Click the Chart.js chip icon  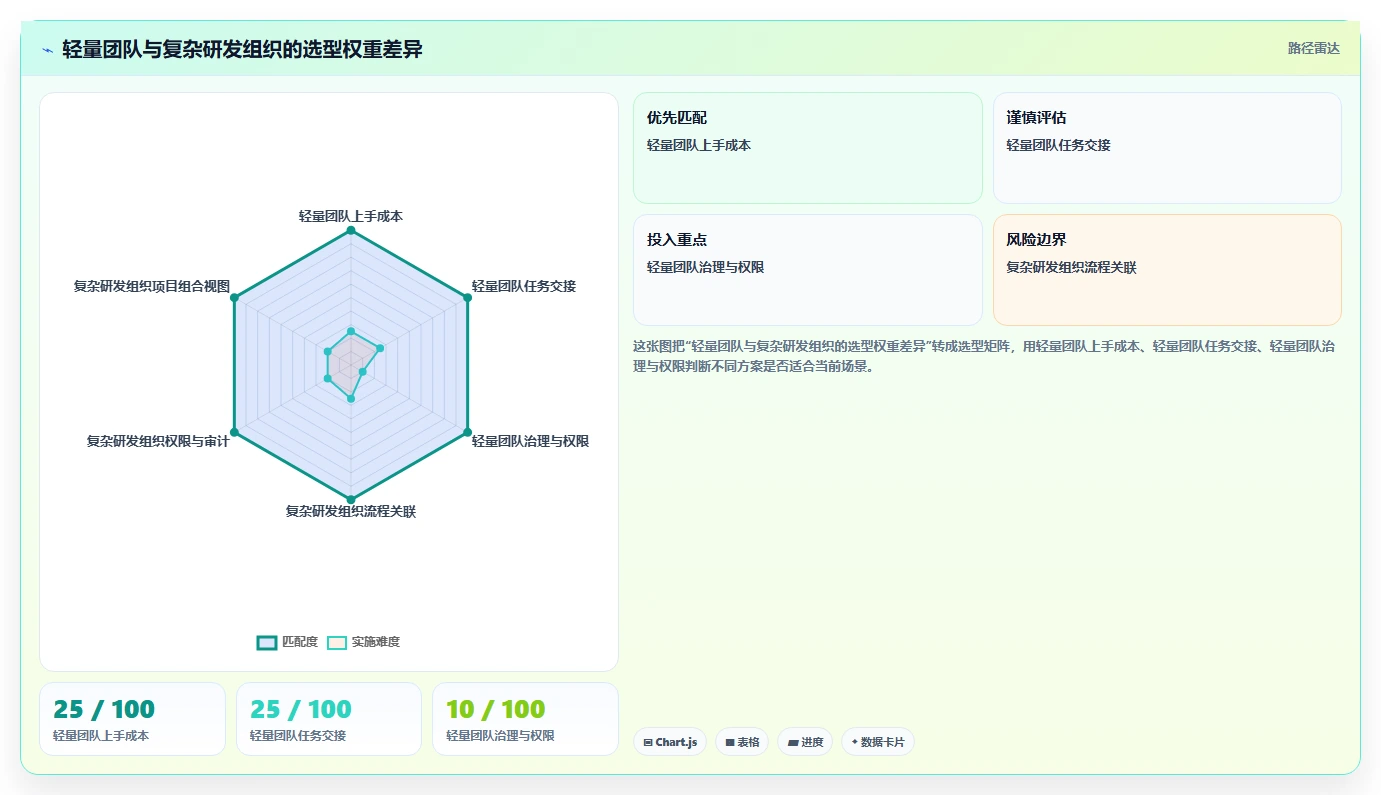pos(648,742)
